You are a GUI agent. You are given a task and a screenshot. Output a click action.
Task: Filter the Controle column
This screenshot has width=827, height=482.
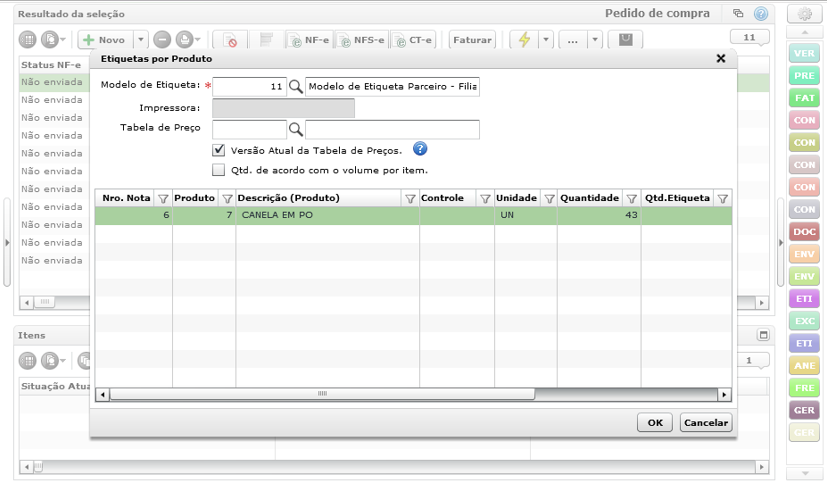(x=485, y=199)
